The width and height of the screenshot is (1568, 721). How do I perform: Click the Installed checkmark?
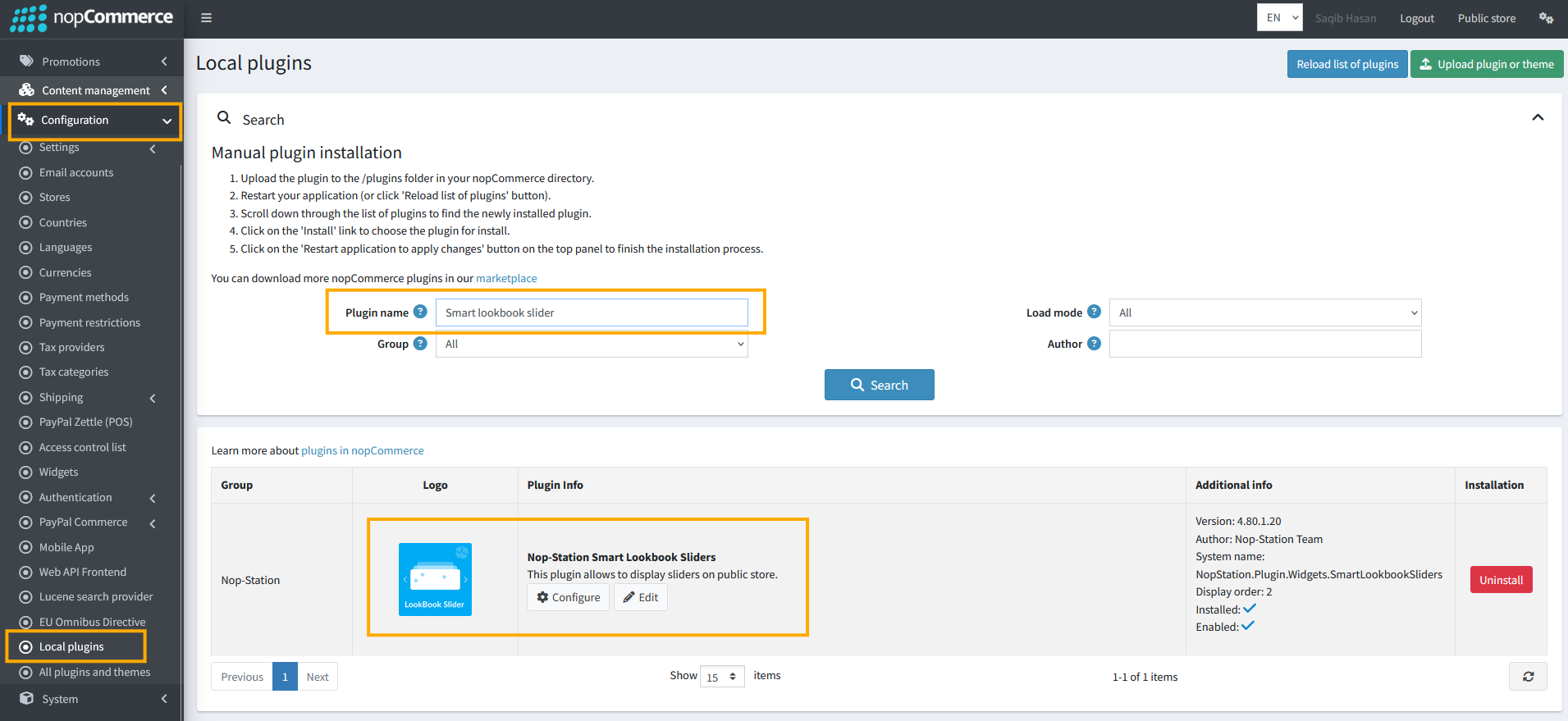tap(1250, 609)
